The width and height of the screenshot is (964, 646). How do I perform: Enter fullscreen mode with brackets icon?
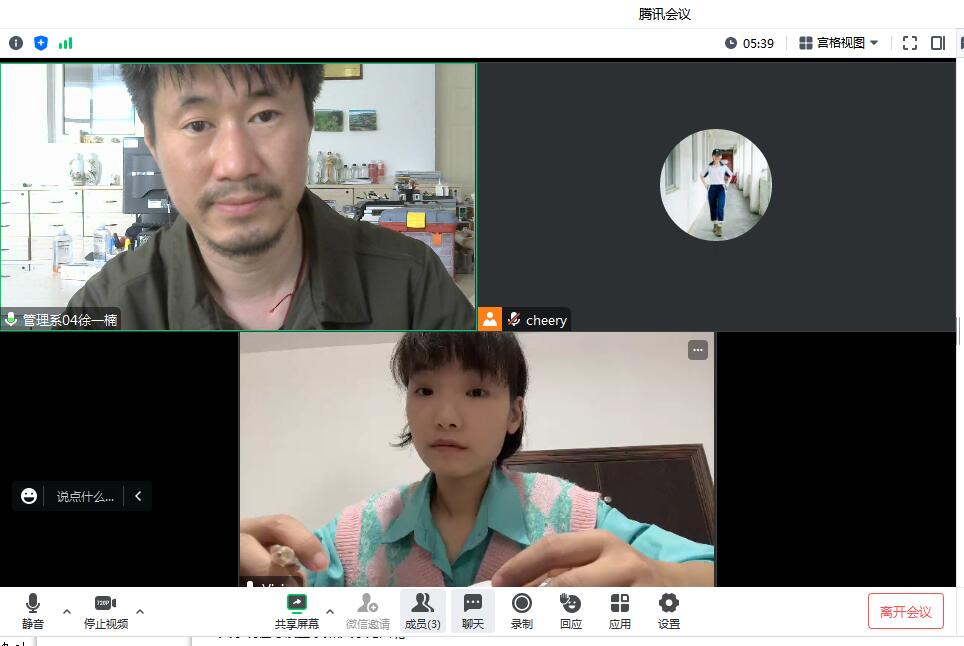909,43
